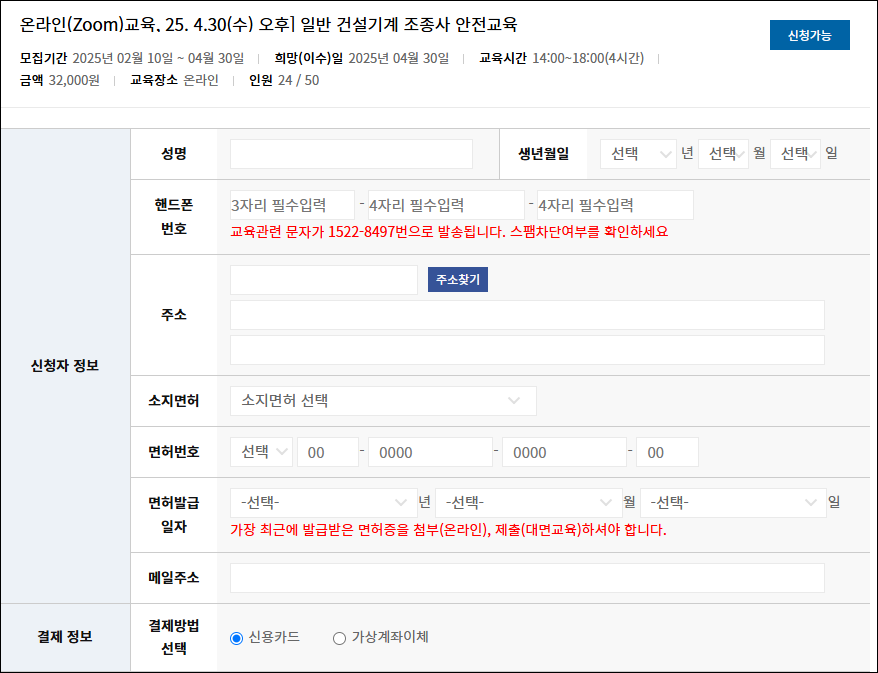
Task: Click the license number first 0000 field
Action: pyautogui.click(x=430, y=452)
